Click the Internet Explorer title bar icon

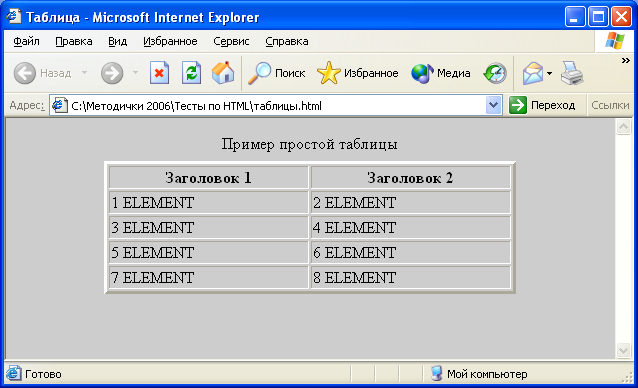click(14, 16)
